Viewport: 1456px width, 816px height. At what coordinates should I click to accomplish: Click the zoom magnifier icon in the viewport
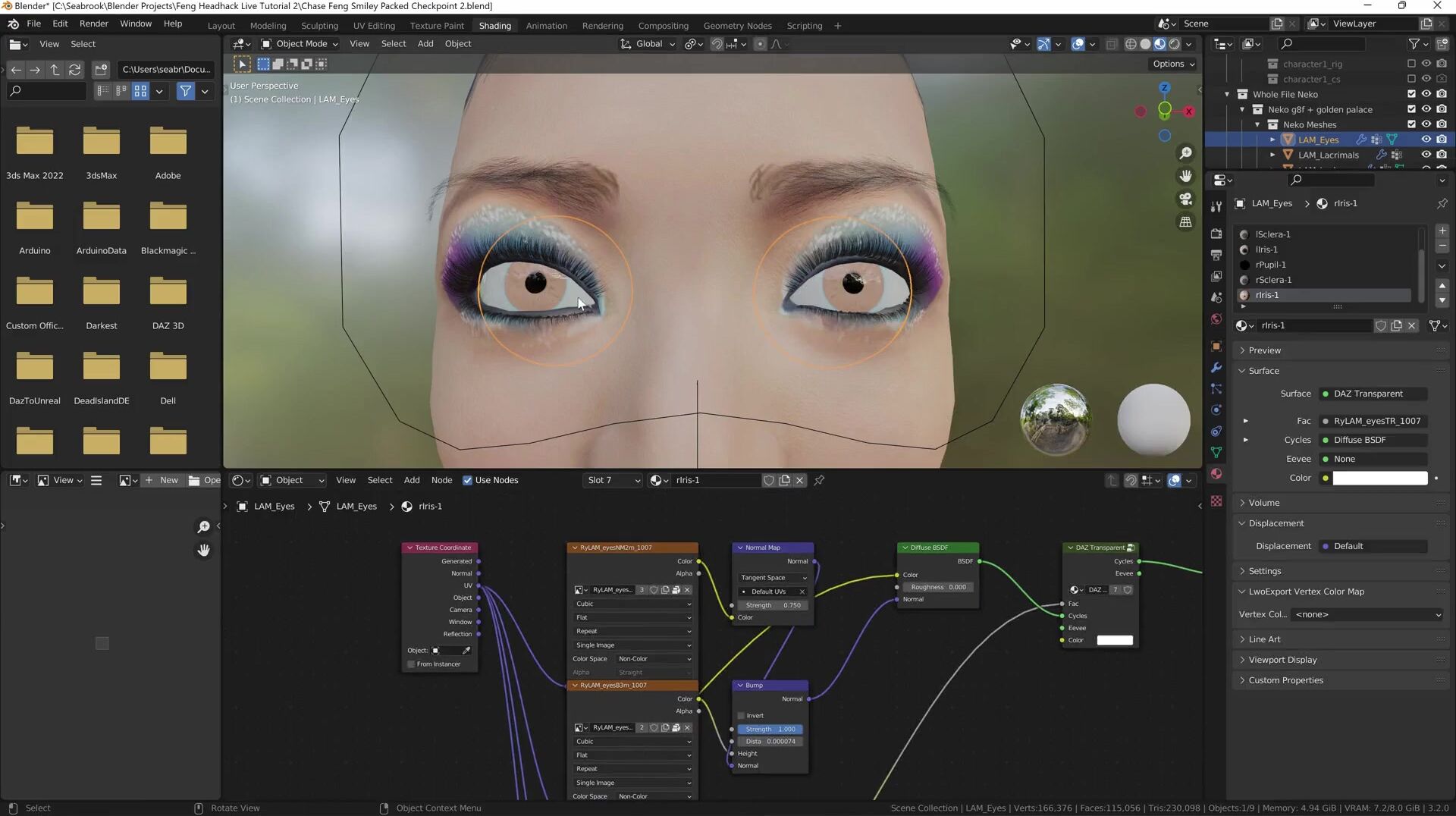(x=1185, y=154)
